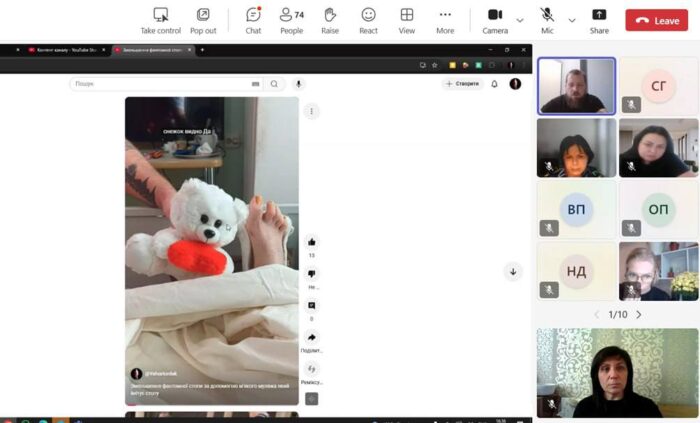The width and height of the screenshot is (700, 423).
Task: Open the React emoji menu
Action: (368, 19)
